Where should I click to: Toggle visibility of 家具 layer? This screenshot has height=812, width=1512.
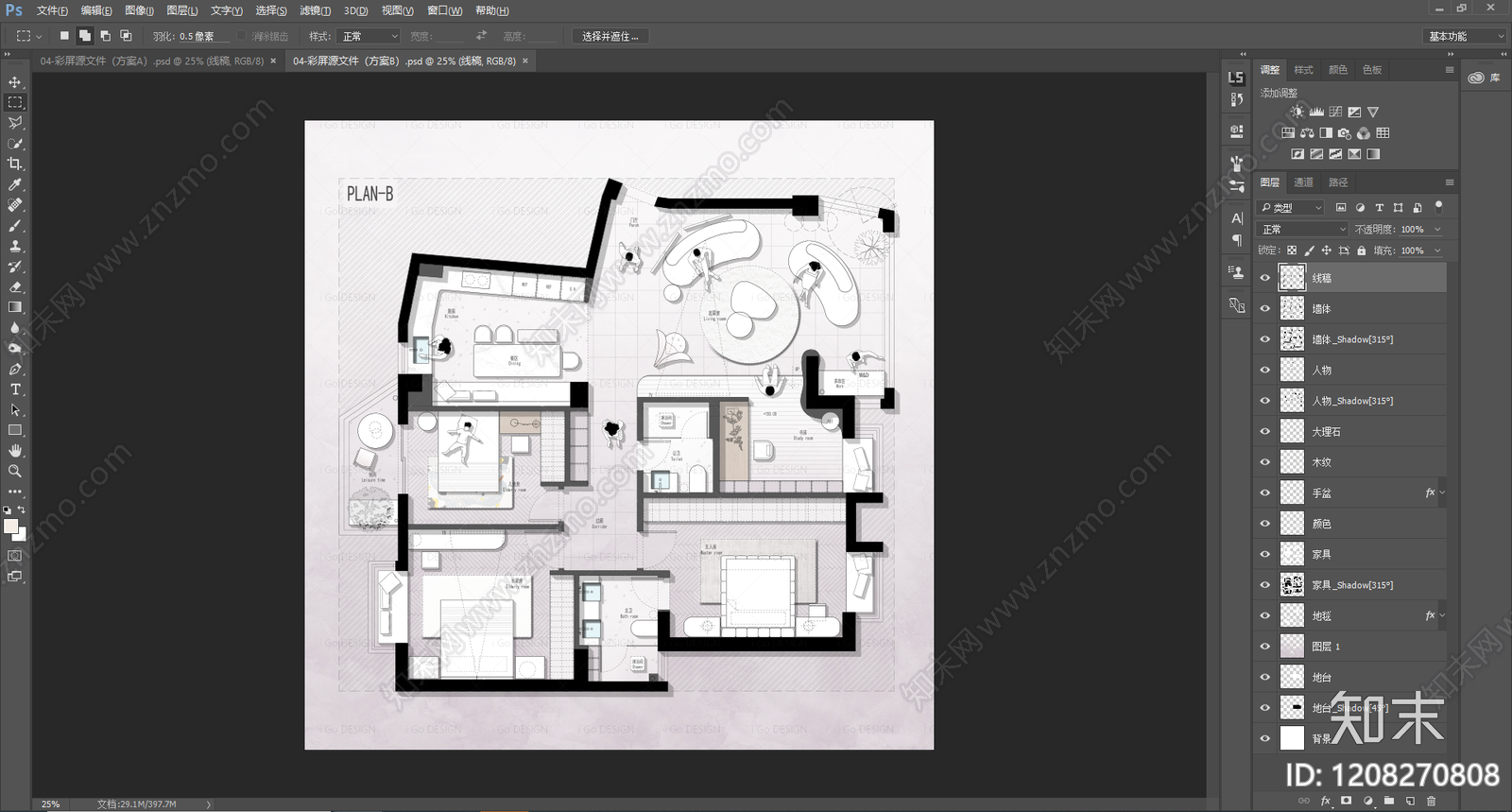pos(1265,554)
